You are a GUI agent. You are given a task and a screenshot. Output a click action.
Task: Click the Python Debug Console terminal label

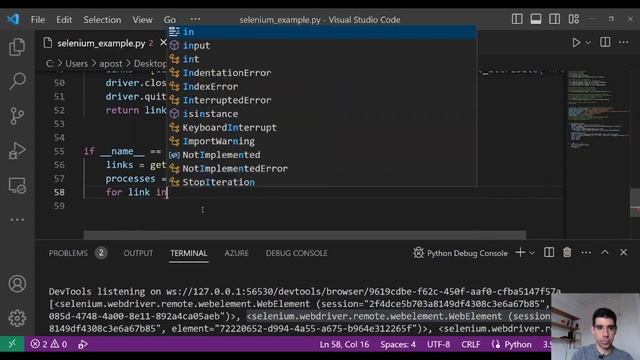pos(460,253)
